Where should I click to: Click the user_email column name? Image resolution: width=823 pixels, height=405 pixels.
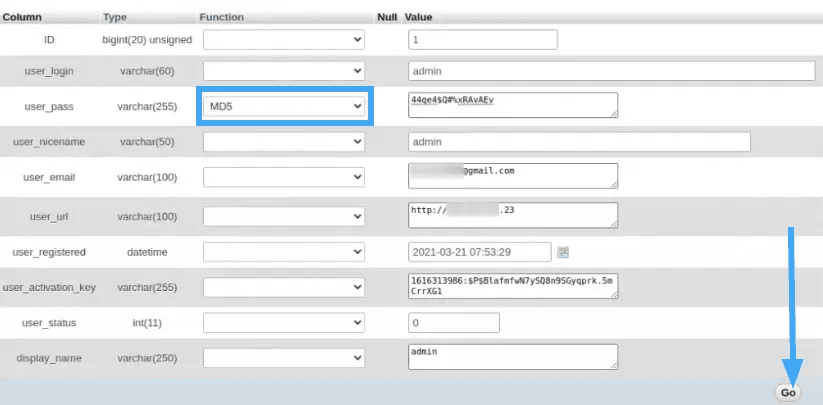(49, 177)
